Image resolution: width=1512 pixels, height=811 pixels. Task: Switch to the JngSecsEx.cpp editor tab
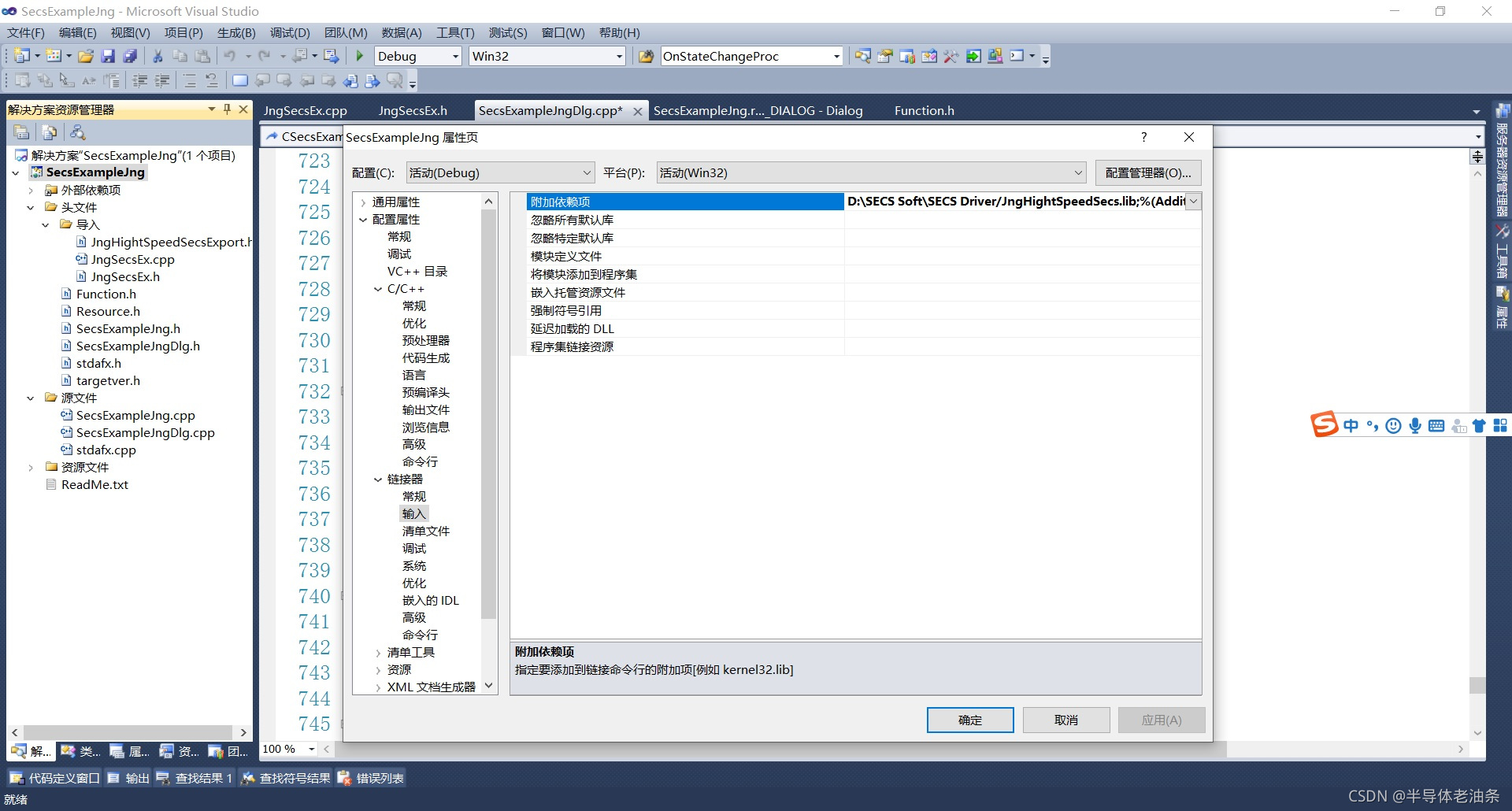tap(306, 110)
